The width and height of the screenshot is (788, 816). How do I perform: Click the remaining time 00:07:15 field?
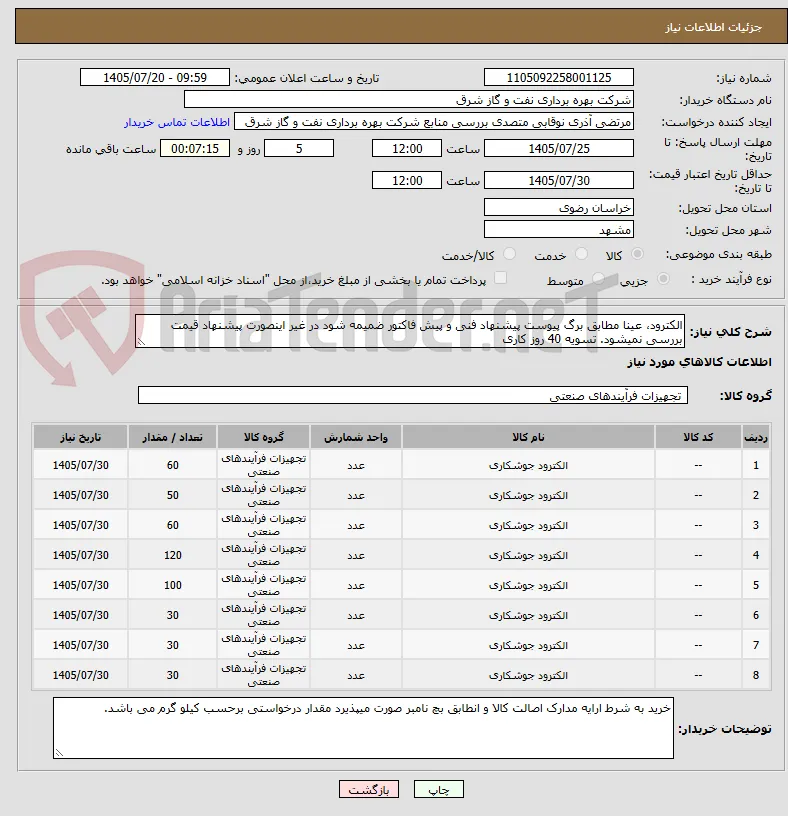[x=195, y=148]
